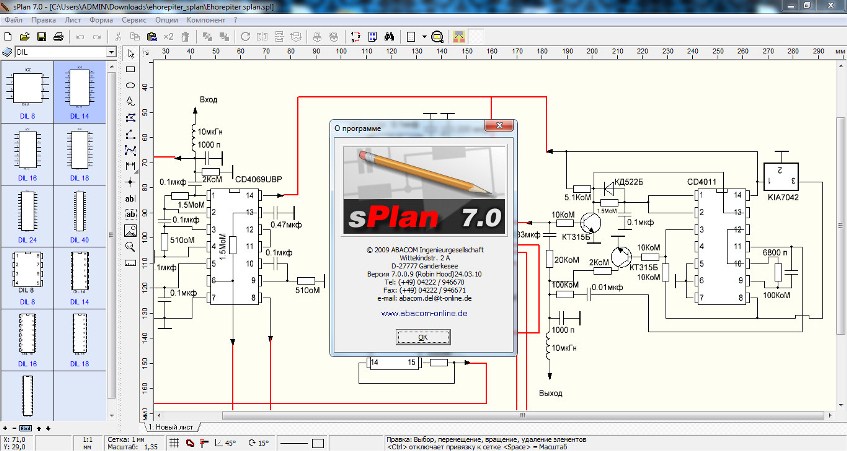This screenshot has width=847, height=451.
Task: Open the Файл menu
Action: coord(14,20)
